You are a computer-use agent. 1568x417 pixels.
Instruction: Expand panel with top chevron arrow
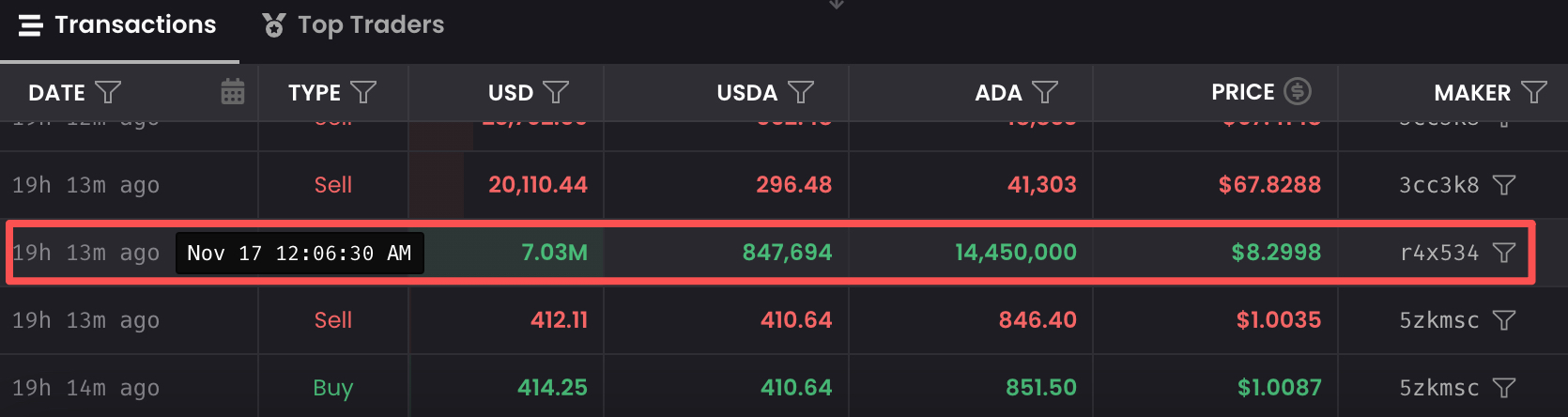click(x=837, y=5)
